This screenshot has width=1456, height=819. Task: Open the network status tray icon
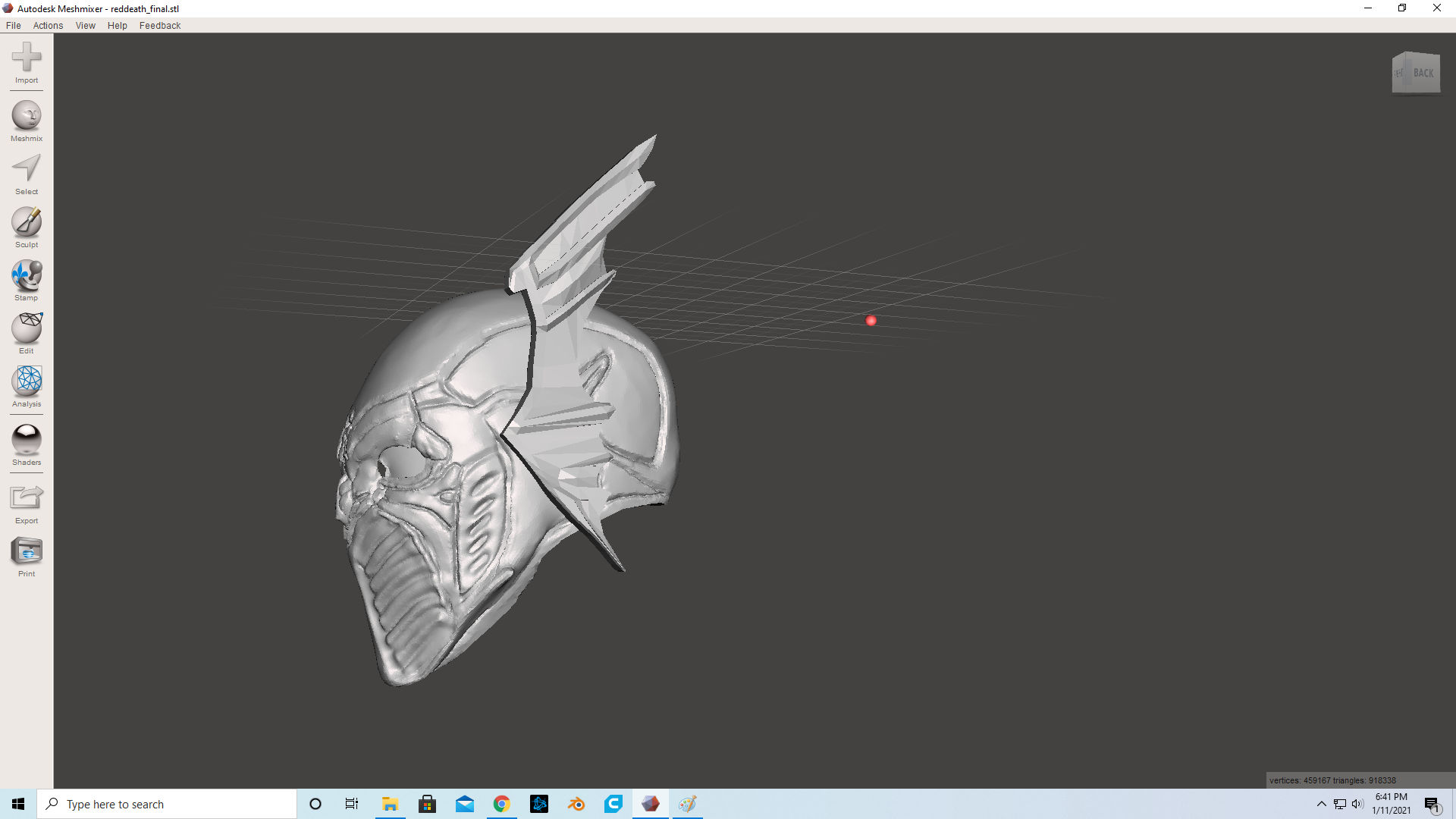1340,804
